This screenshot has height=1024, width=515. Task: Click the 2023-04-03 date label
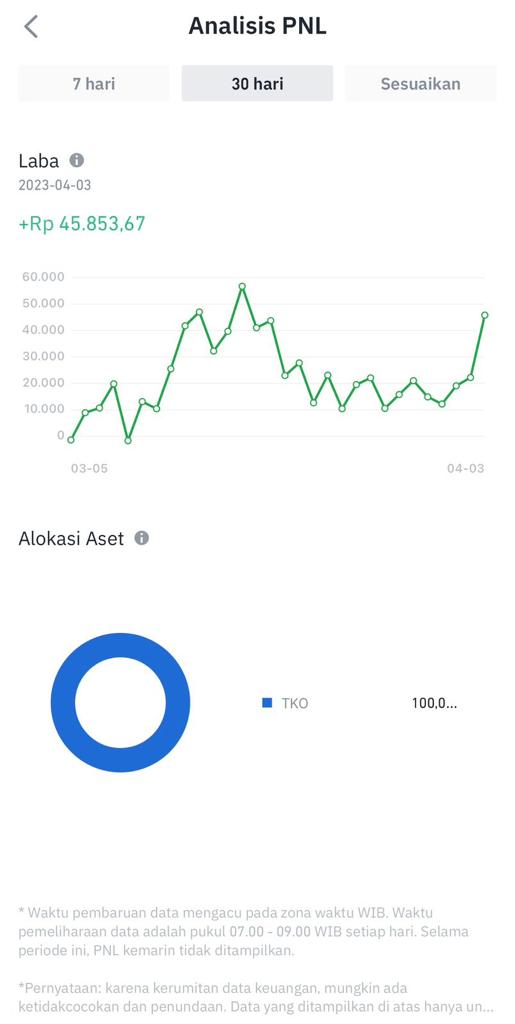[55, 185]
